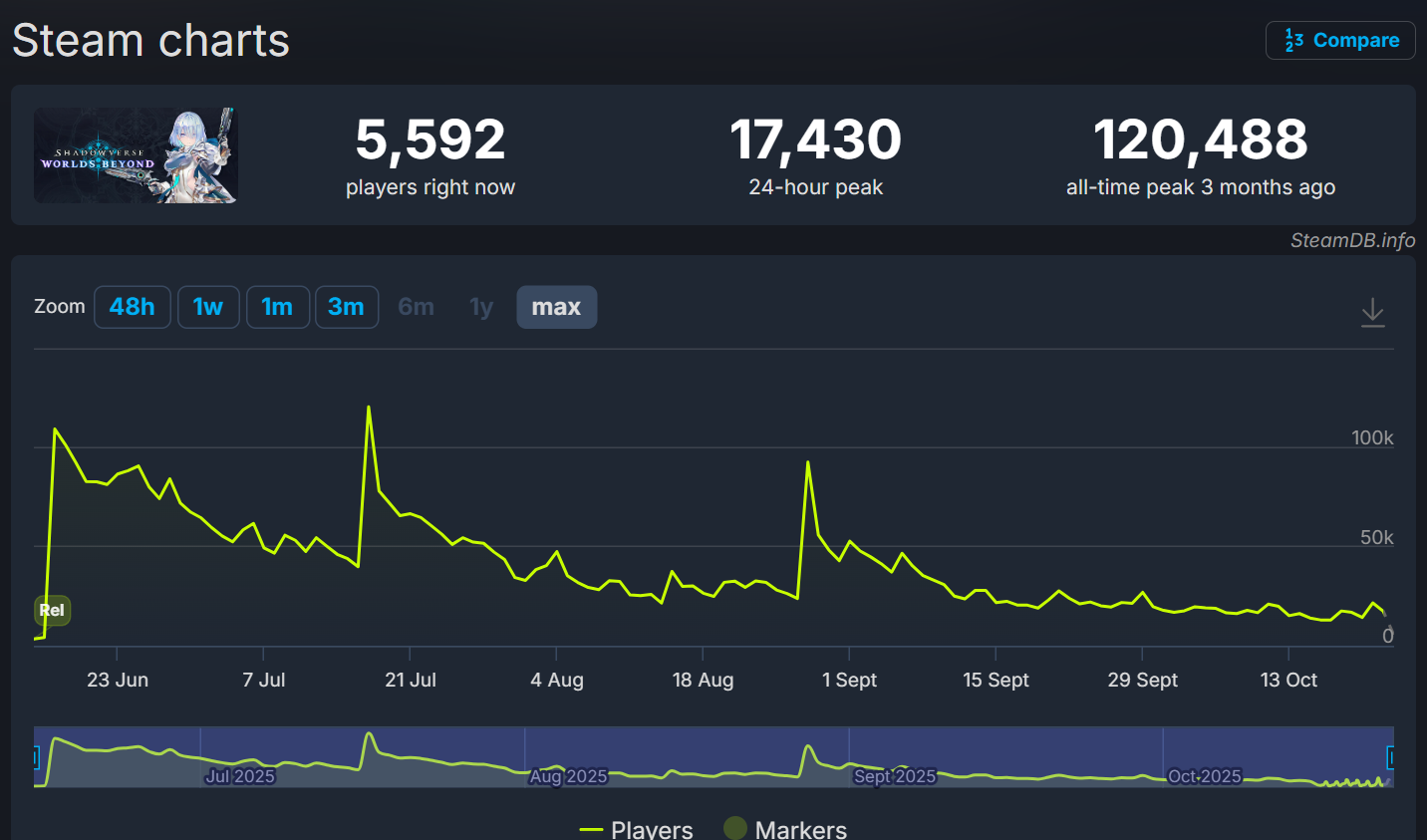Click the 4 Aug axis label
The width and height of the screenshot is (1427, 840).
[x=557, y=680]
